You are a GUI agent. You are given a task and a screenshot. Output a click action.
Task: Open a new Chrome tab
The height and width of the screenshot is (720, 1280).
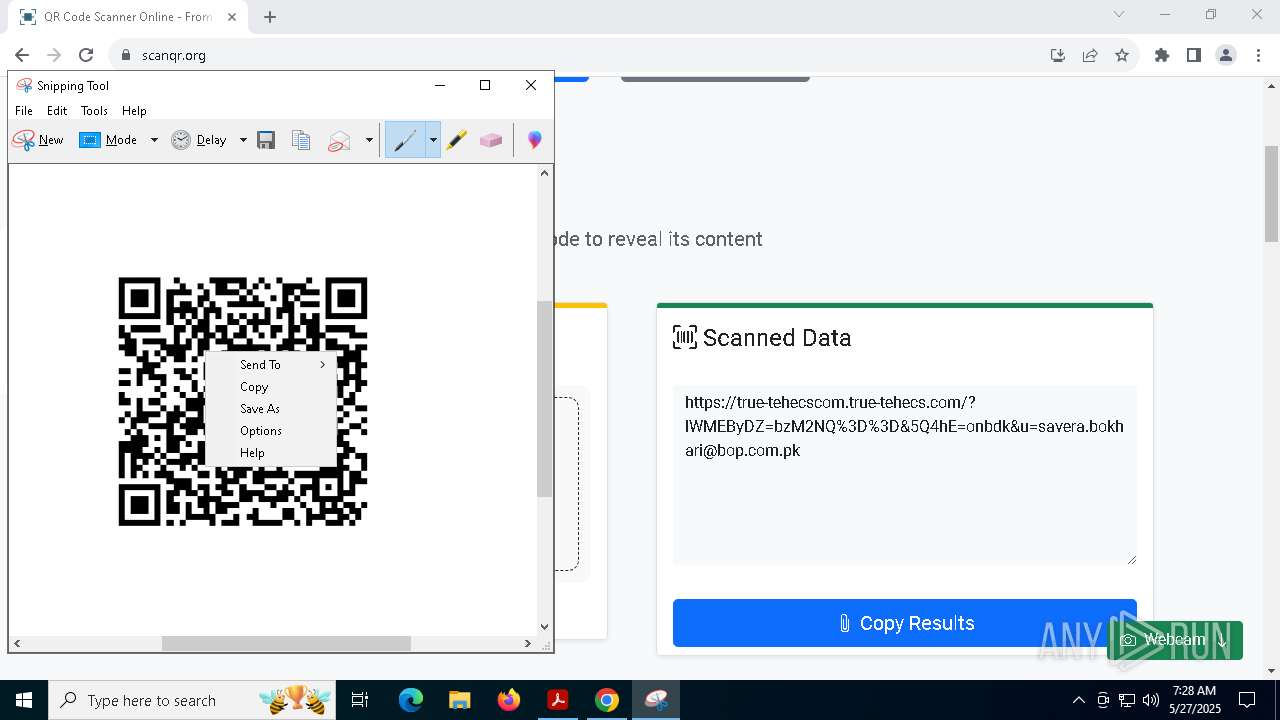point(270,16)
